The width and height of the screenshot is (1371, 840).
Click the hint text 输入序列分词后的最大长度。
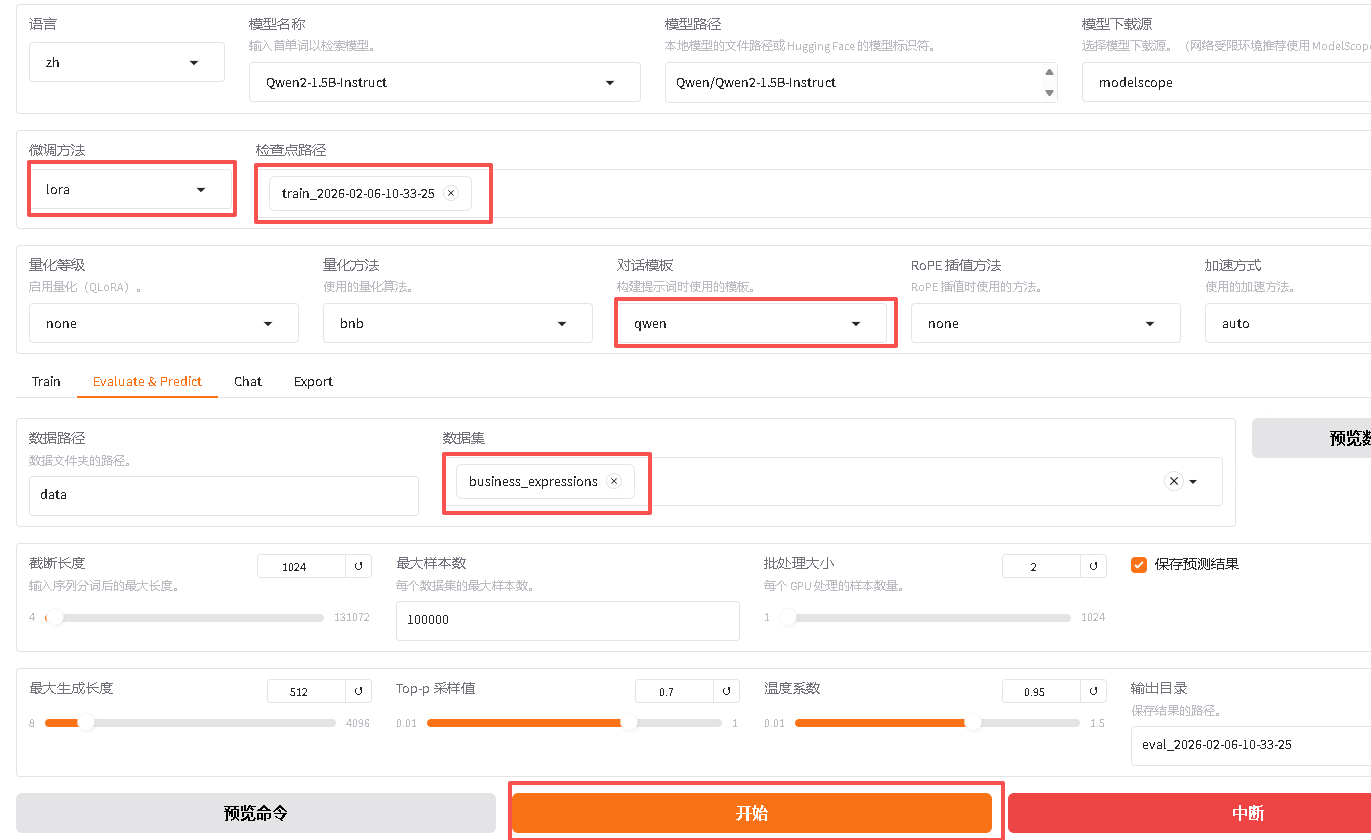coord(104,585)
